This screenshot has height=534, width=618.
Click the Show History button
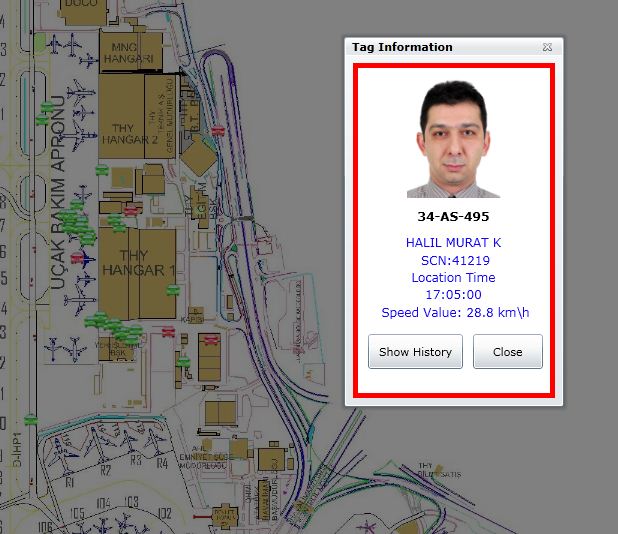(x=415, y=352)
